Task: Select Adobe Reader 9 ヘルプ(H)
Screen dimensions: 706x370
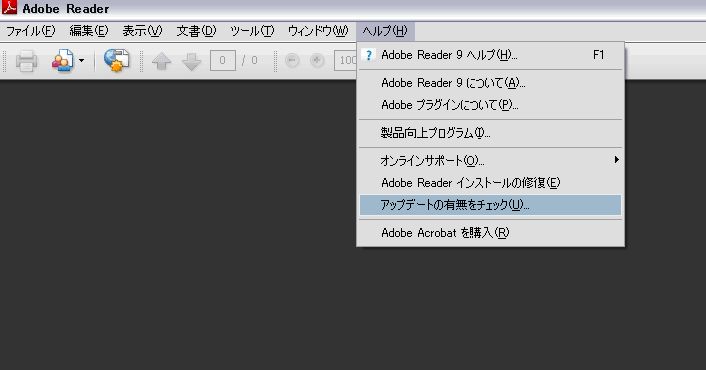Action: [490, 55]
